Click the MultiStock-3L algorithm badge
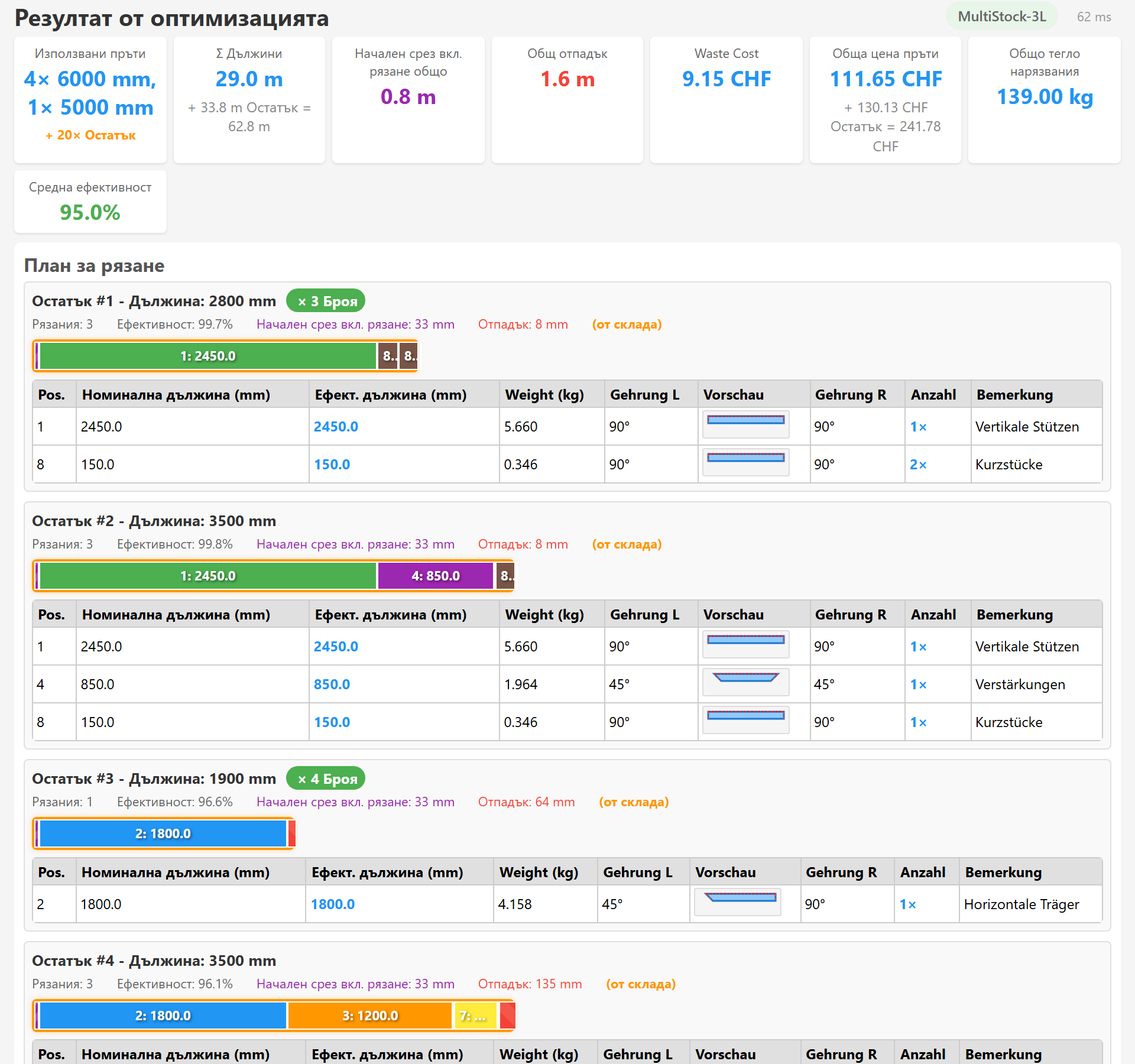 pos(1002,17)
